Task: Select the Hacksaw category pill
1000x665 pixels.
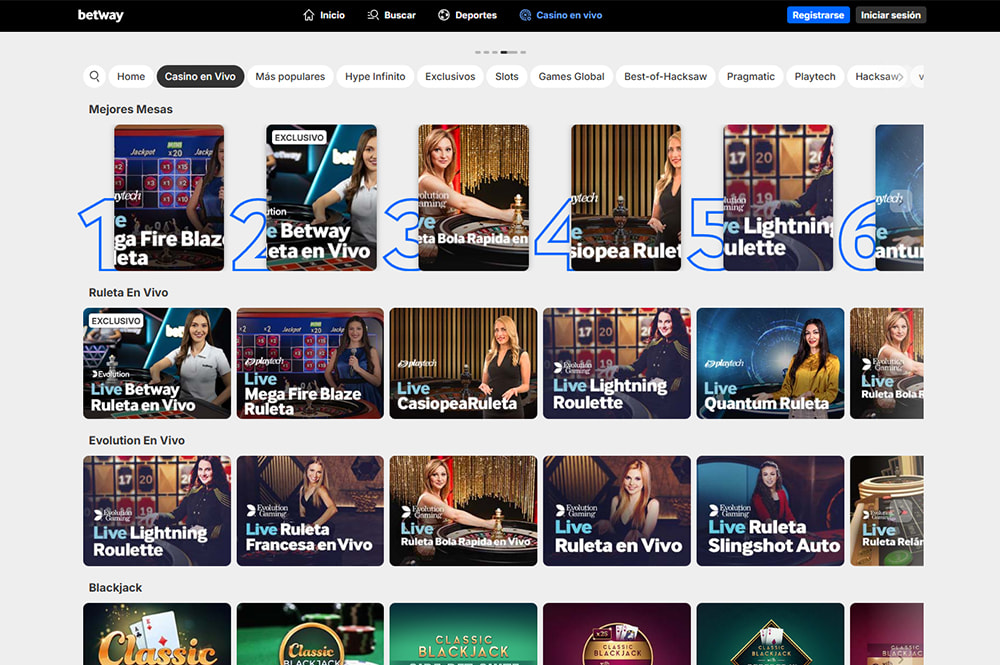Action: 878,77
